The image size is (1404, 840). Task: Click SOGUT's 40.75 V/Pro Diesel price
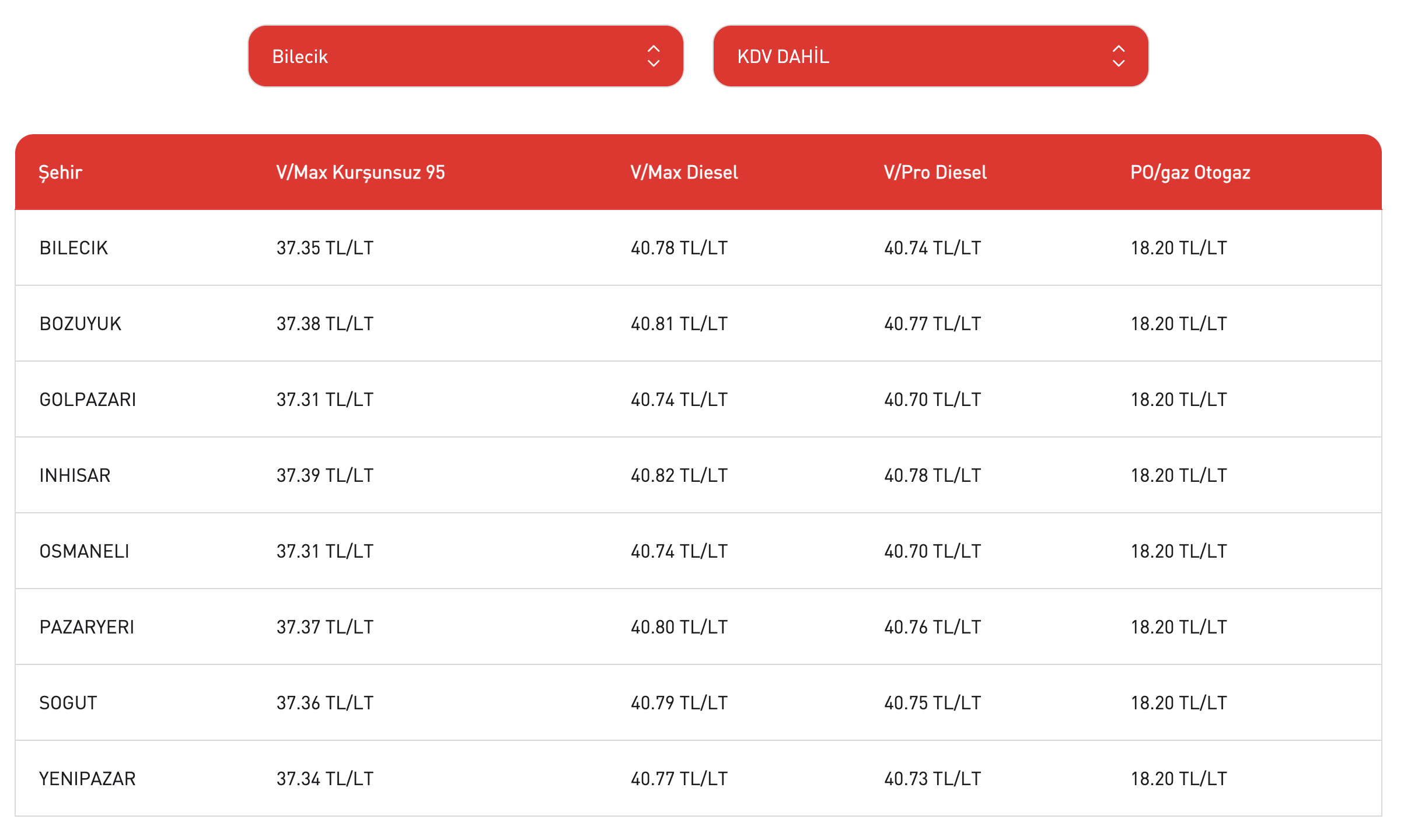click(x=932, y=703)
